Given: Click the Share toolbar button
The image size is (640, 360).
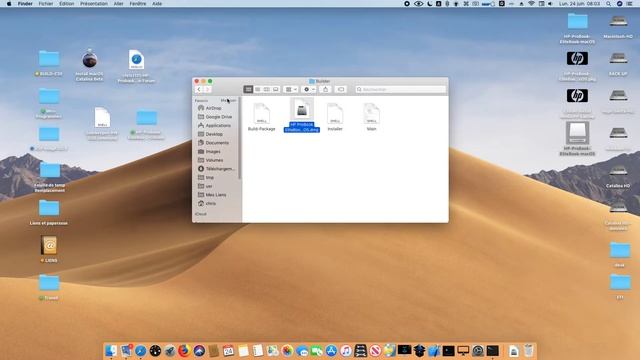Looking at the screenshot, I should tap(325, 89).
